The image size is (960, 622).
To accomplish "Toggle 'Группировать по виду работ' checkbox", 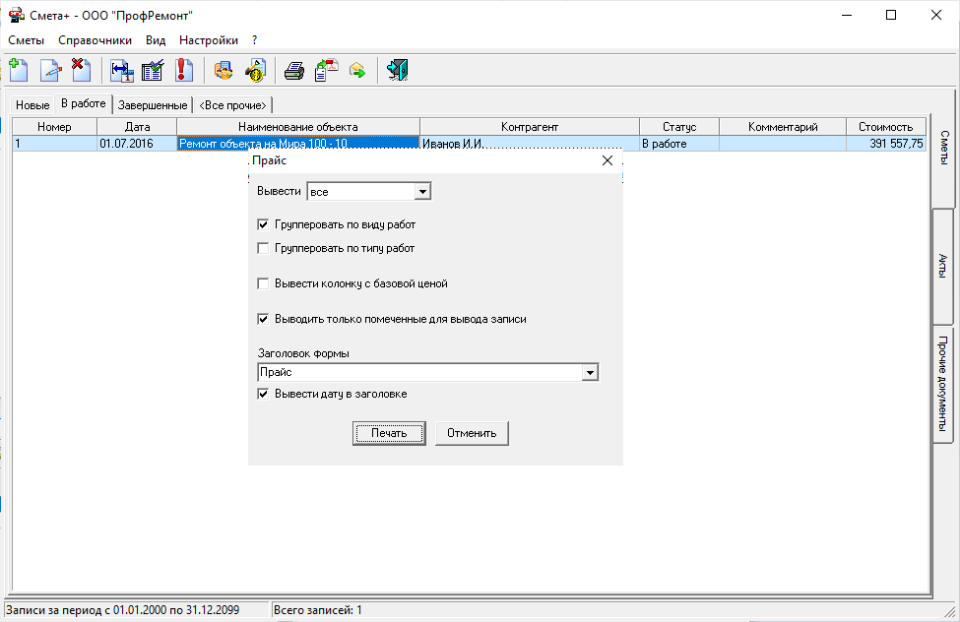I will tap(263, 225).
